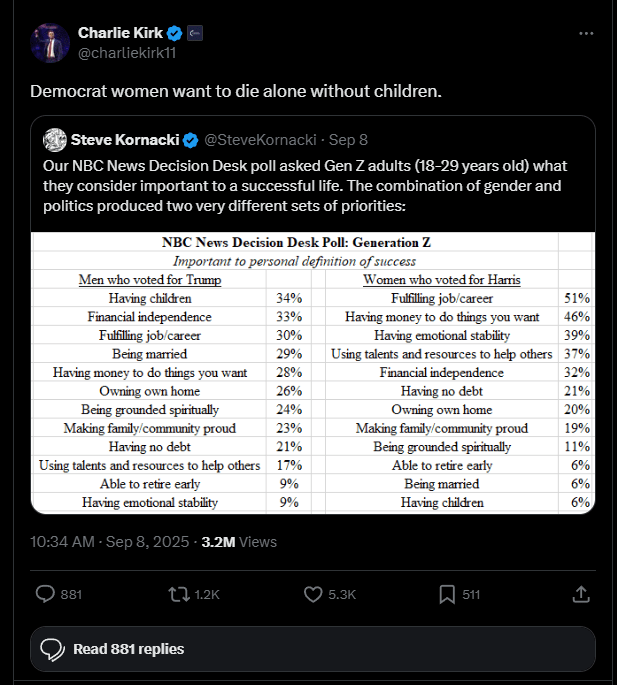
Task: Repost this tweet using retweet icon
Action: (x=179, y=594)
